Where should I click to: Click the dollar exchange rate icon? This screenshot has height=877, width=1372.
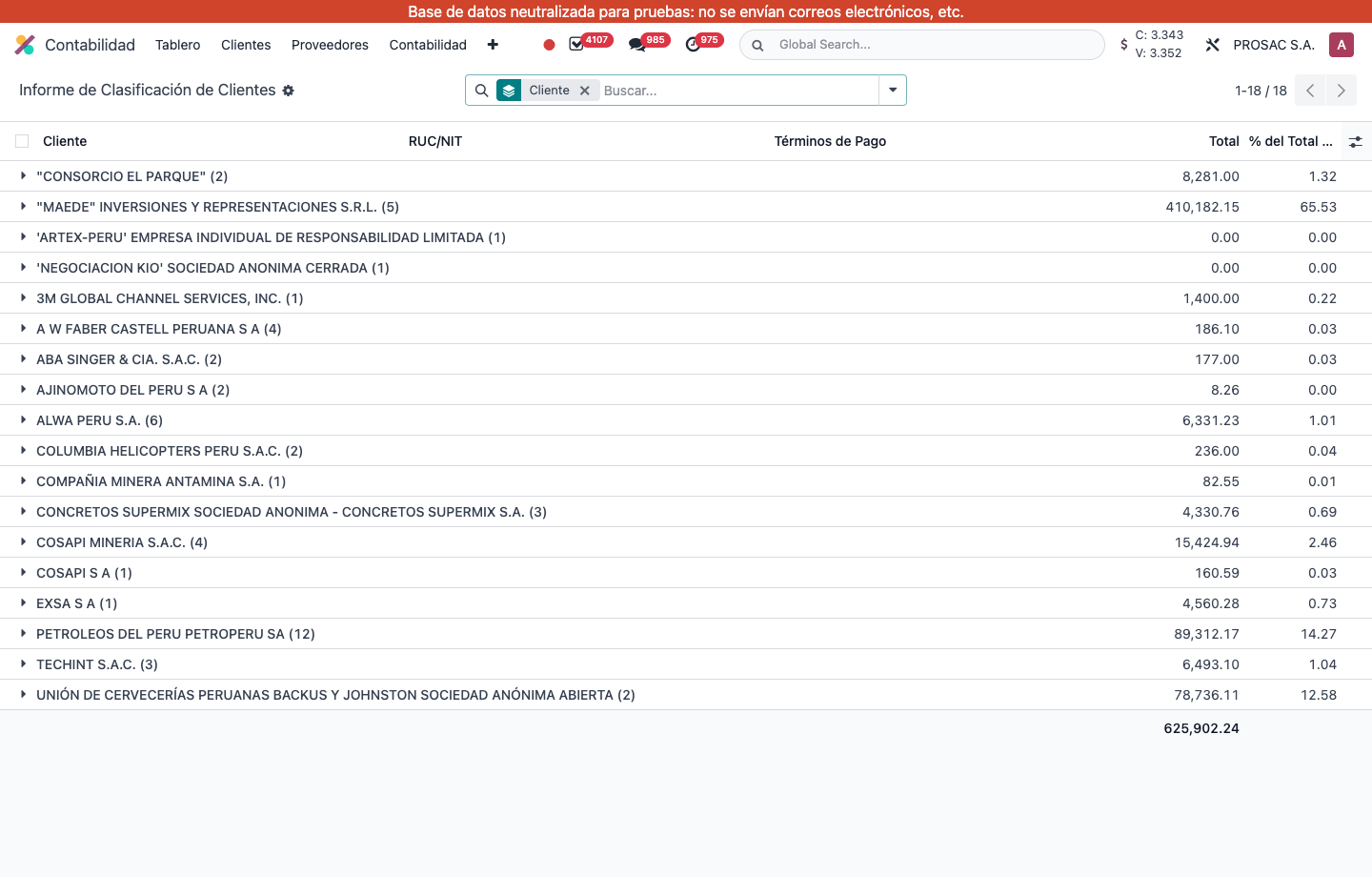click(x=1124, y=45)
